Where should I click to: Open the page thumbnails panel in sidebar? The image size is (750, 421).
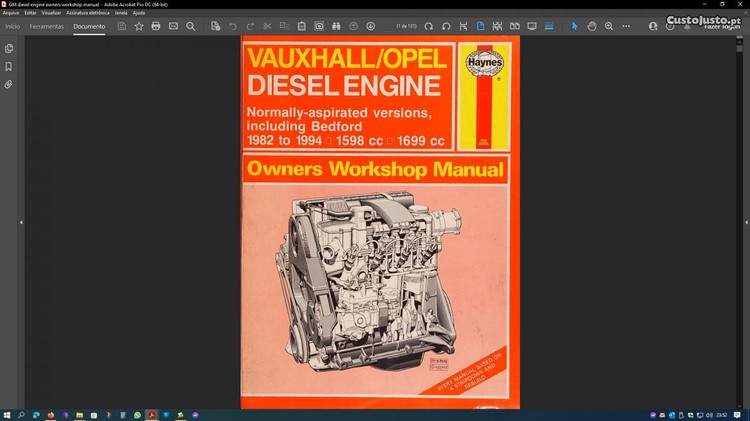(x=9, y=48)
